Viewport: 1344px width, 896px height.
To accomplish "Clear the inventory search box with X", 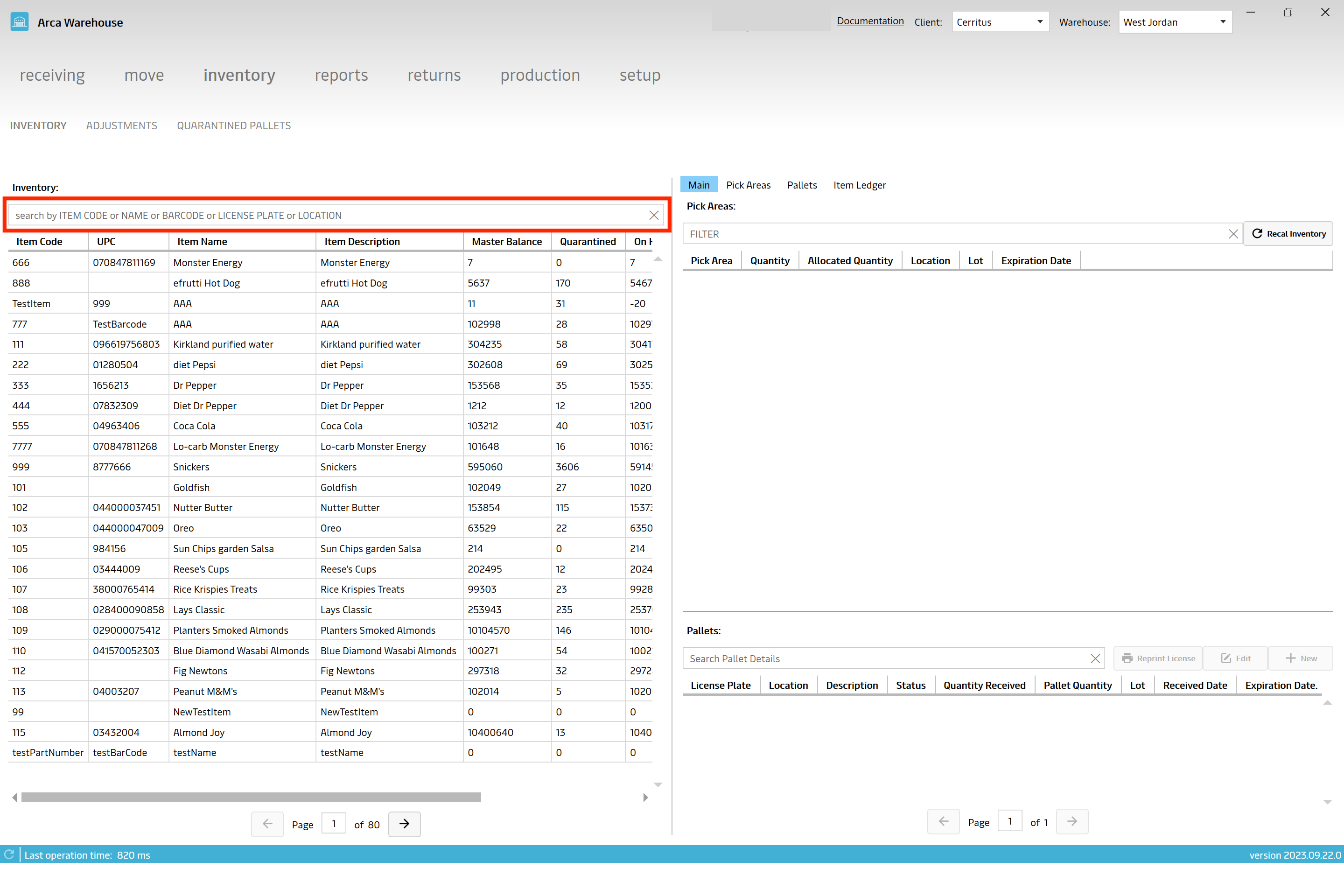I will click(654, 216).
